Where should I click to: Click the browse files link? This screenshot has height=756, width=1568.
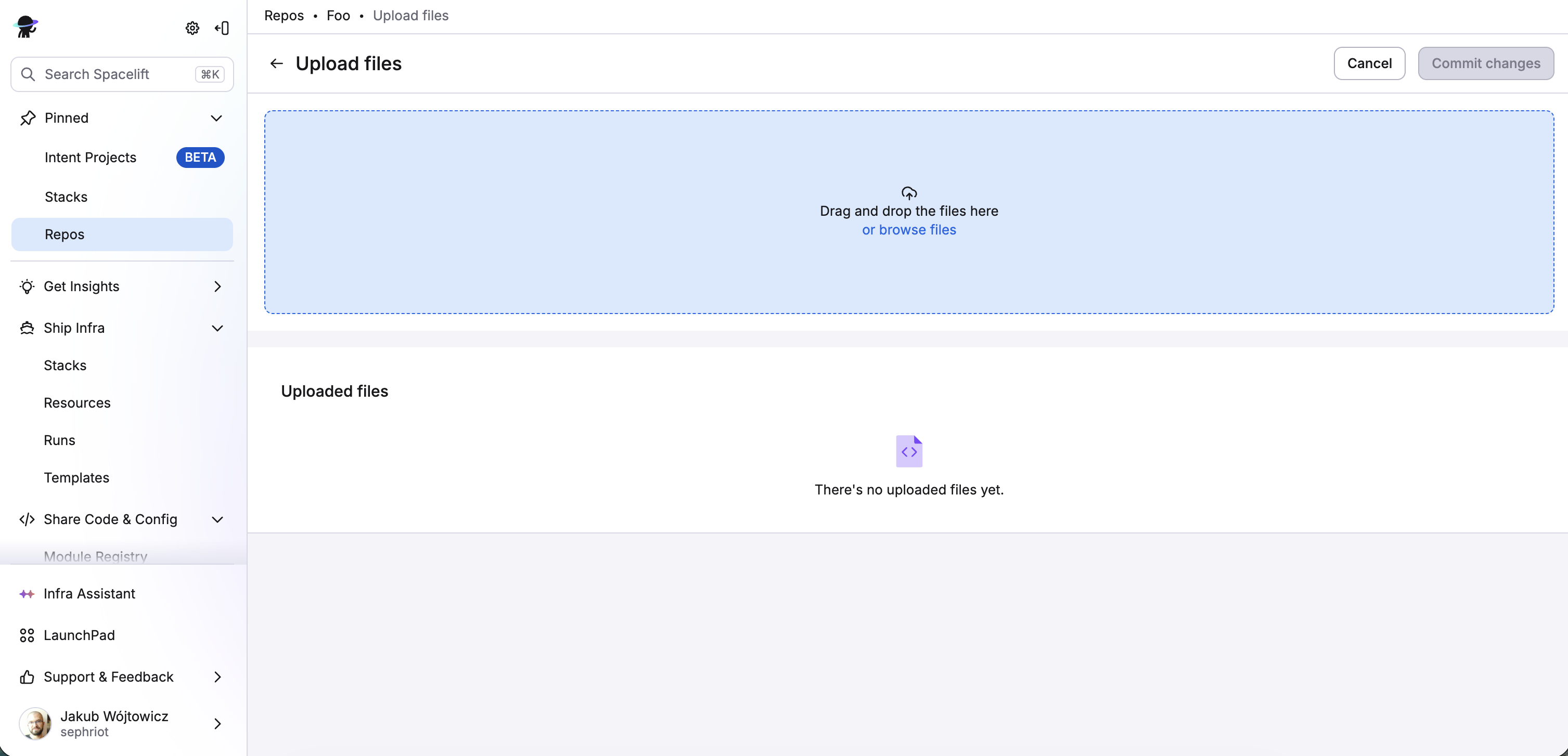909,230
